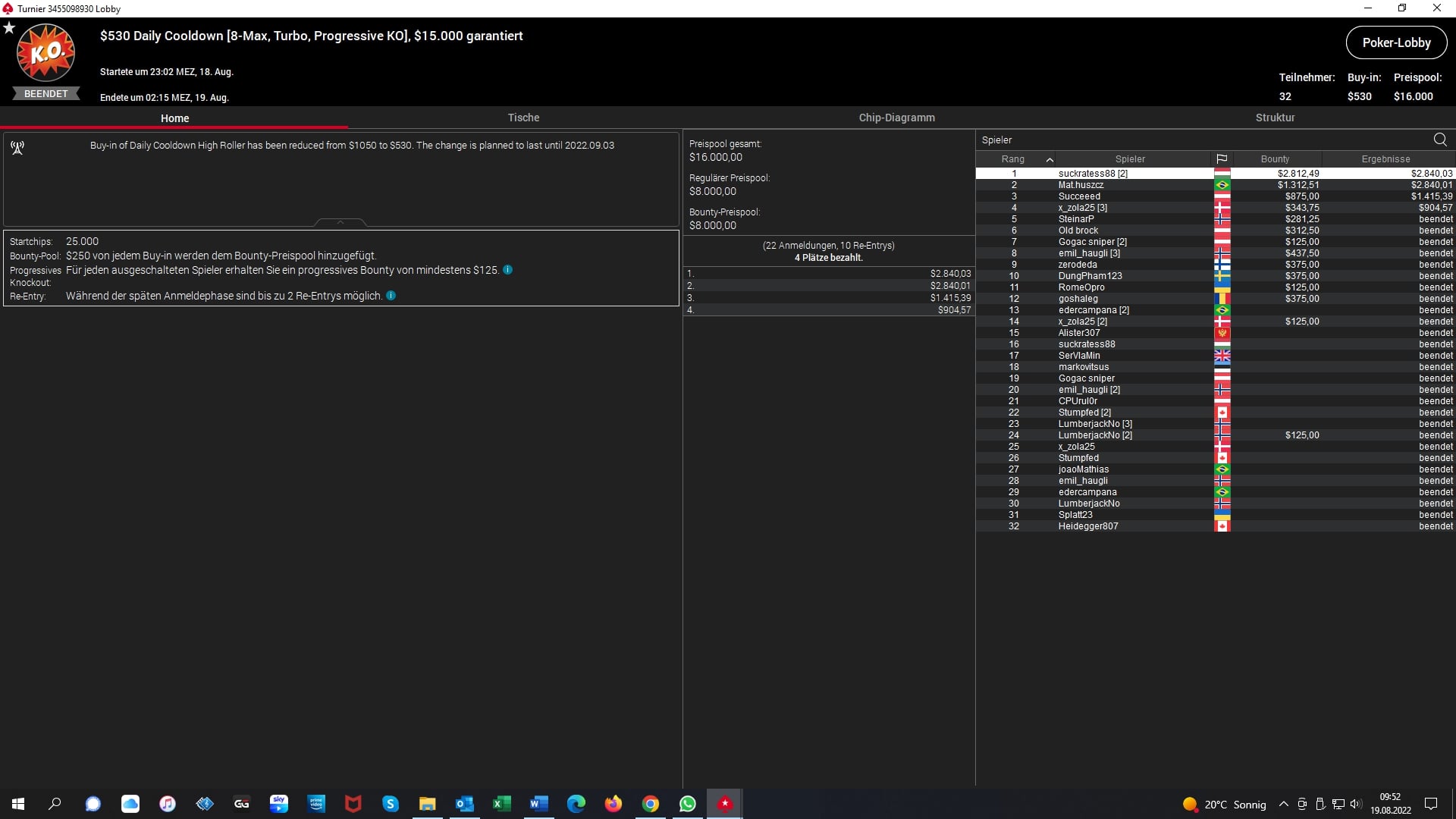The height and width of the screenshot is (819, 1456).
Task: Click the broadcast announcement icon
Action: [x=17, y=148]
